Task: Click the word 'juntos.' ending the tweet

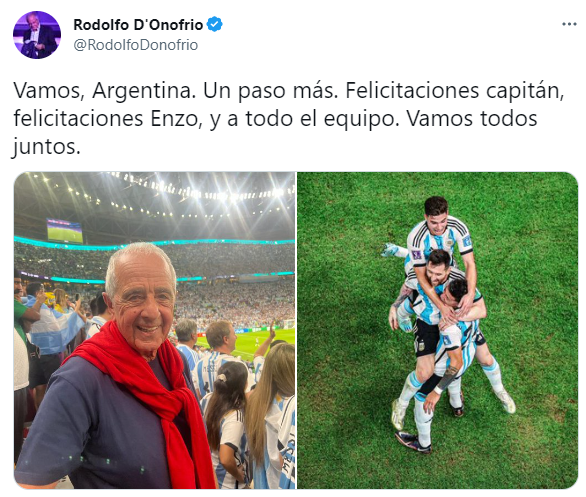Action: click(47, 147)
